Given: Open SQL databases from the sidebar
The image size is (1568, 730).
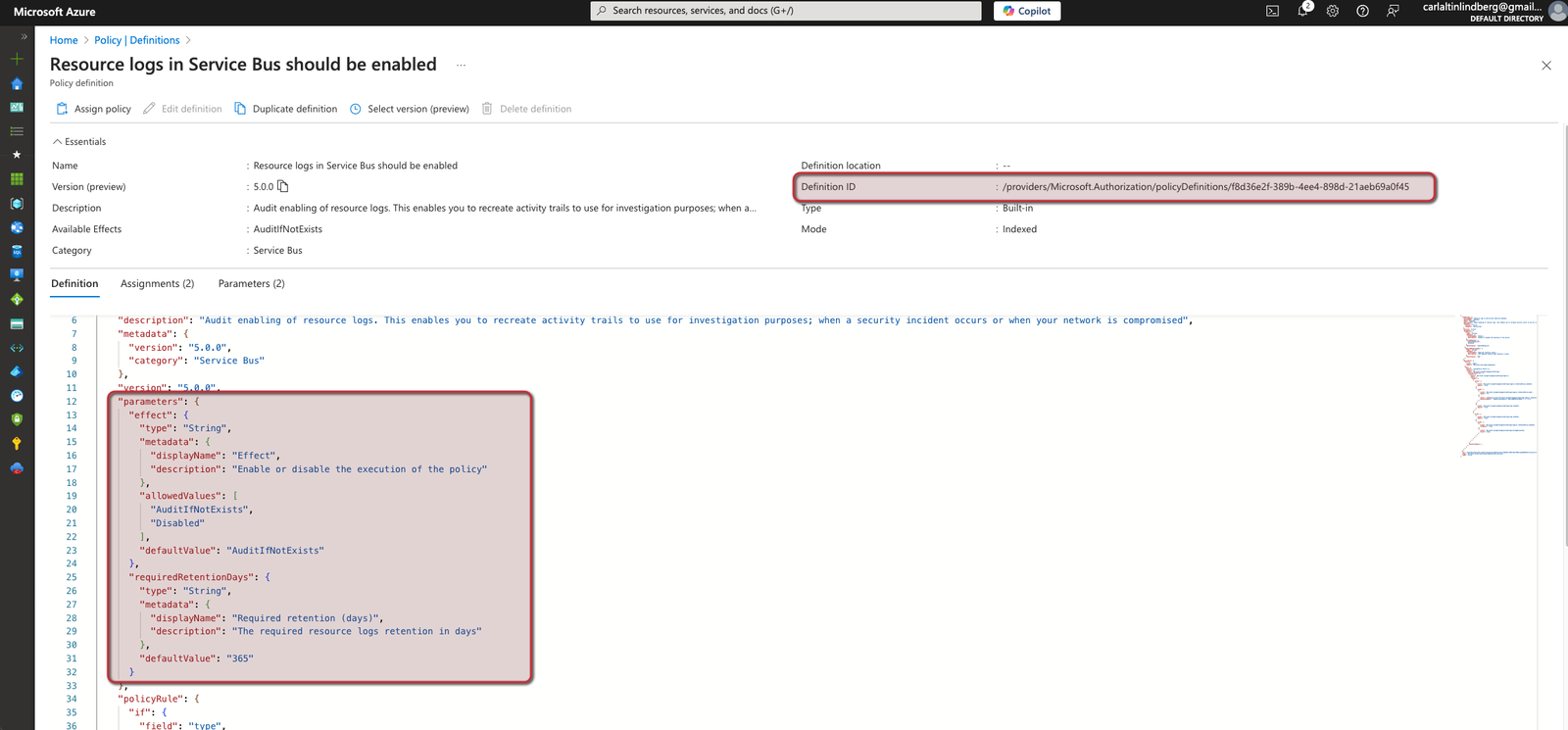Looking at the screenshot, I should coord(17,251).
